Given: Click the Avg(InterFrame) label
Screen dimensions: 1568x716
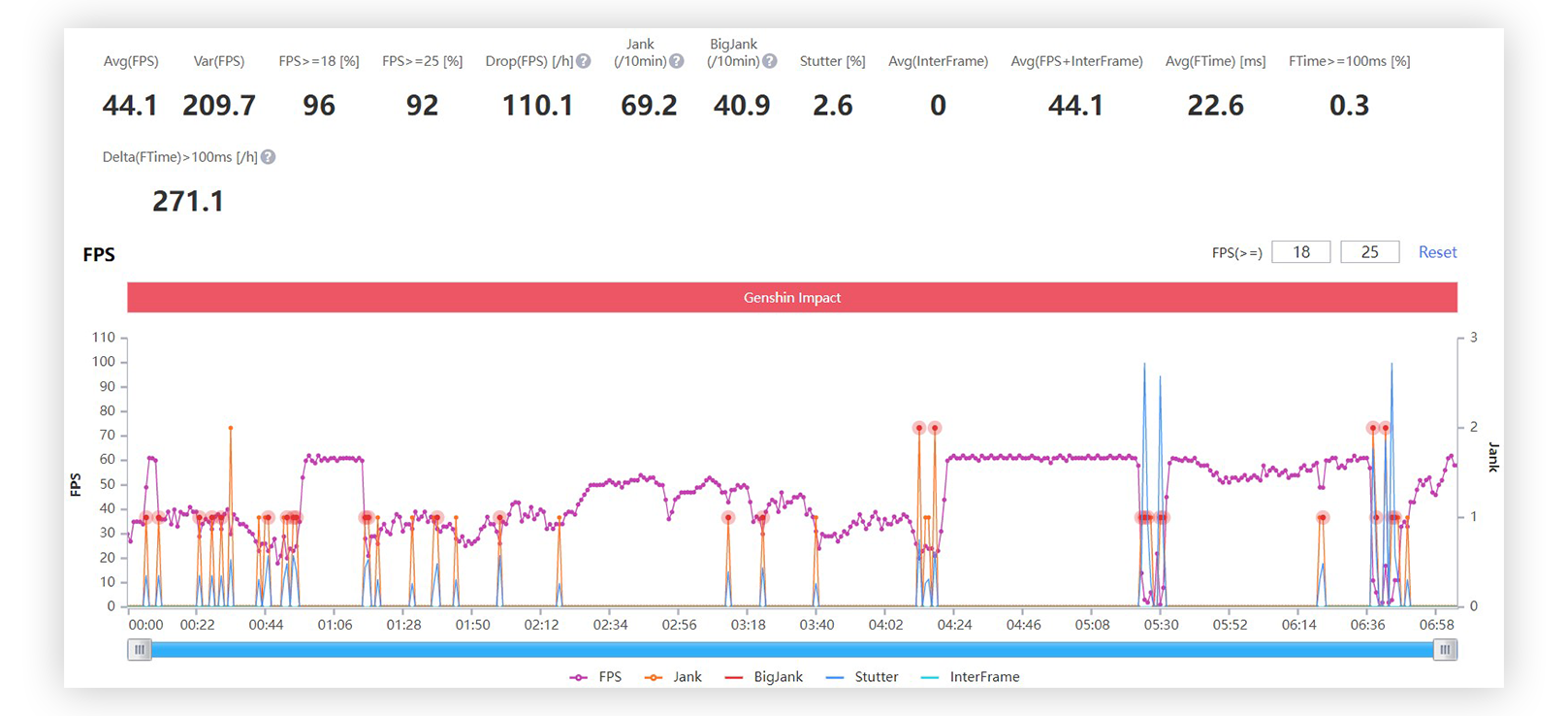Looking at the screenshot, I should tap(939, 61).
